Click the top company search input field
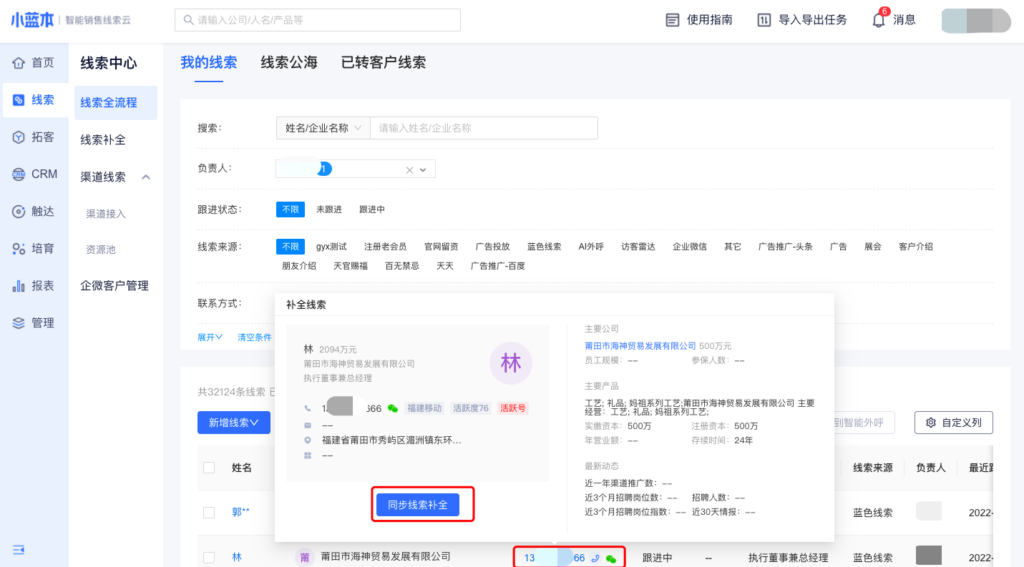Image resolution: width=1024 pixels, height=567 pixels. click(320, 20)
